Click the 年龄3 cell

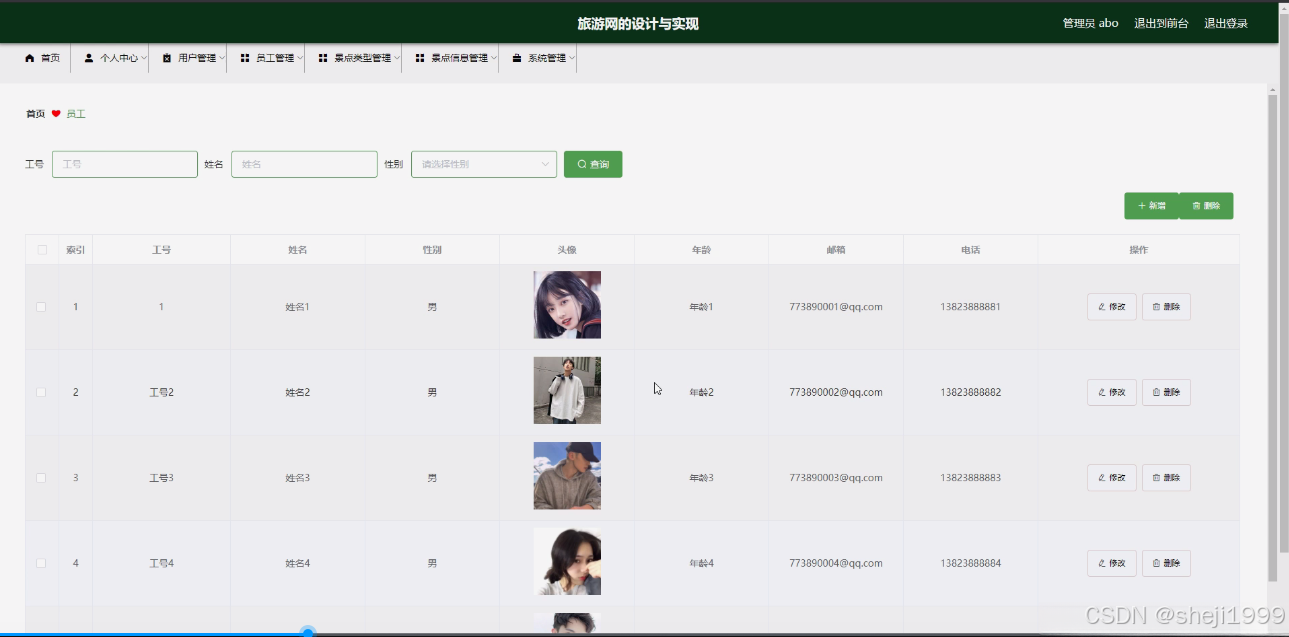[701, 478]
